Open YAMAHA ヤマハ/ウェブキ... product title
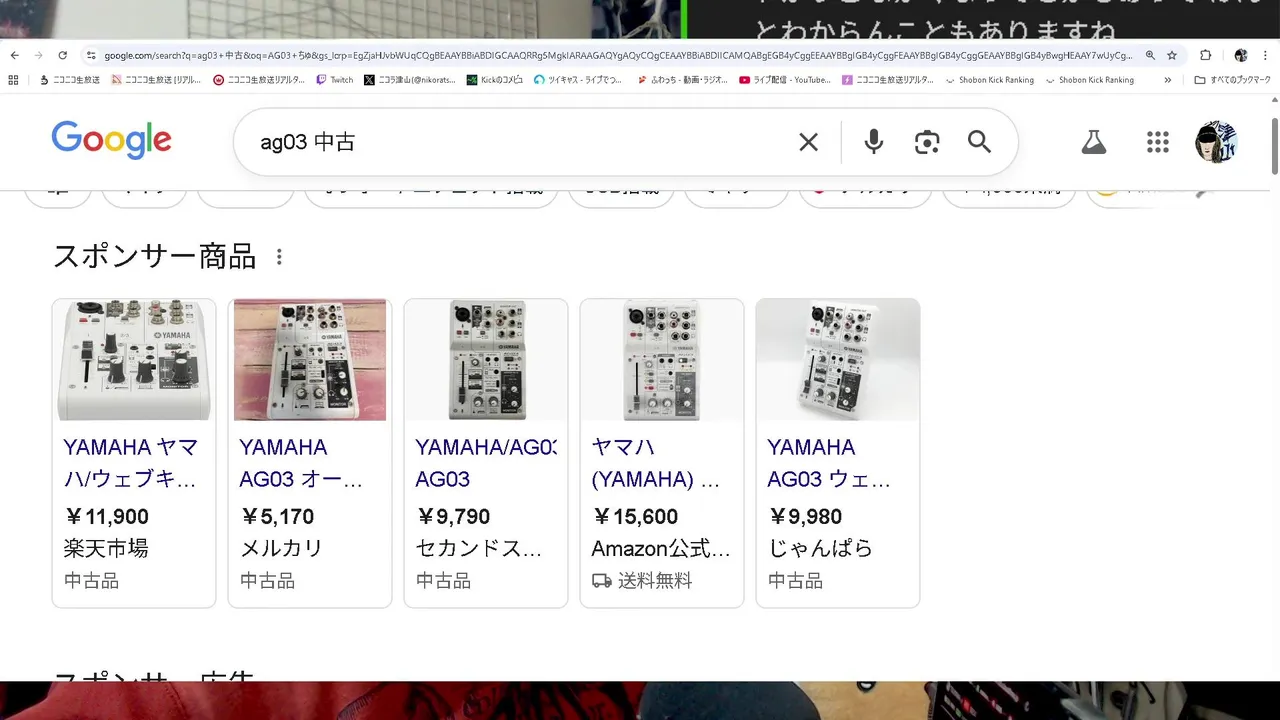This screenshot has height=720, width=1280. pos(131,463)
